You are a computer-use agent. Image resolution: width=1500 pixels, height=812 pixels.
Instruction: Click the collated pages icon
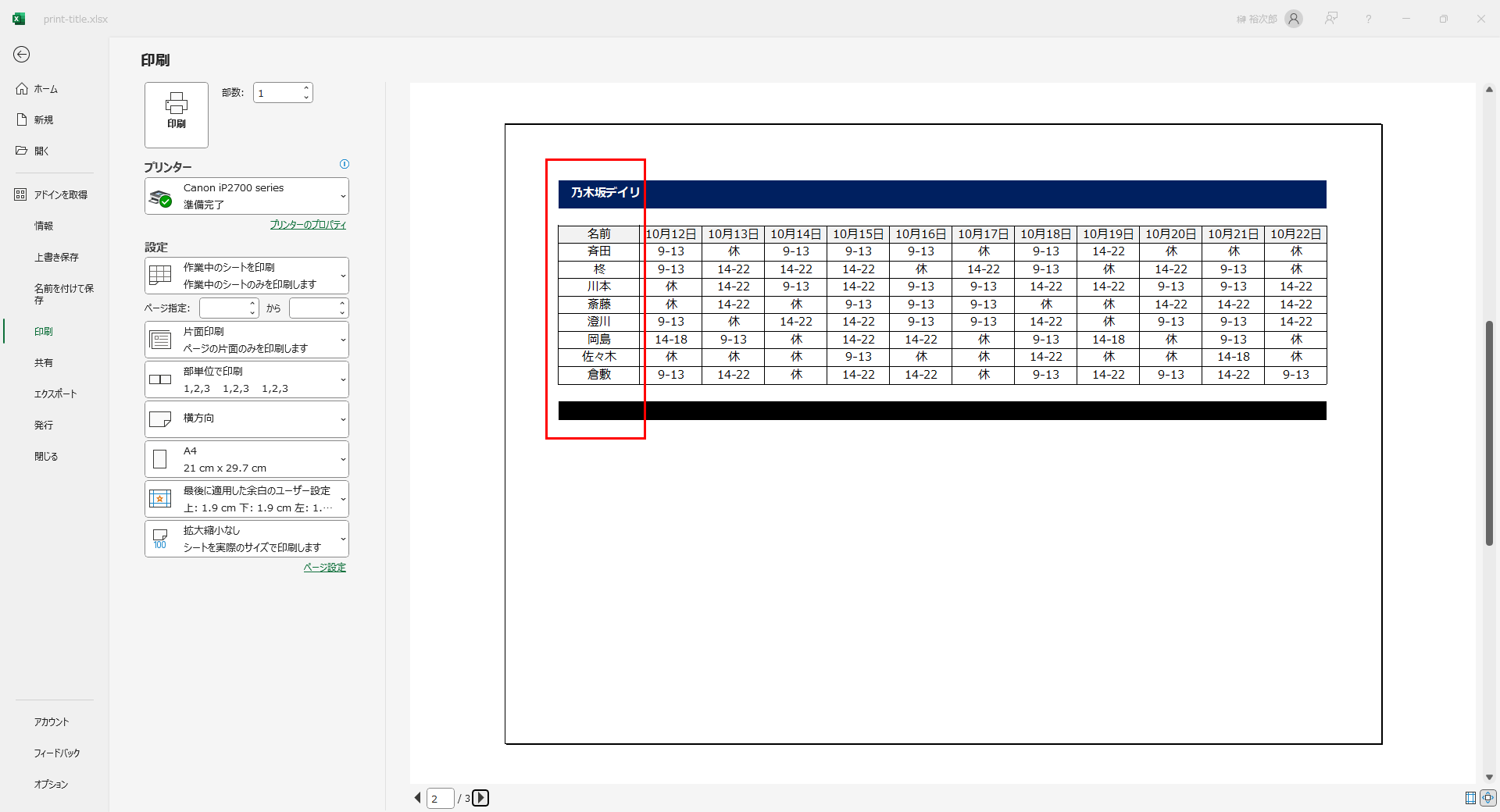[160, 379]
